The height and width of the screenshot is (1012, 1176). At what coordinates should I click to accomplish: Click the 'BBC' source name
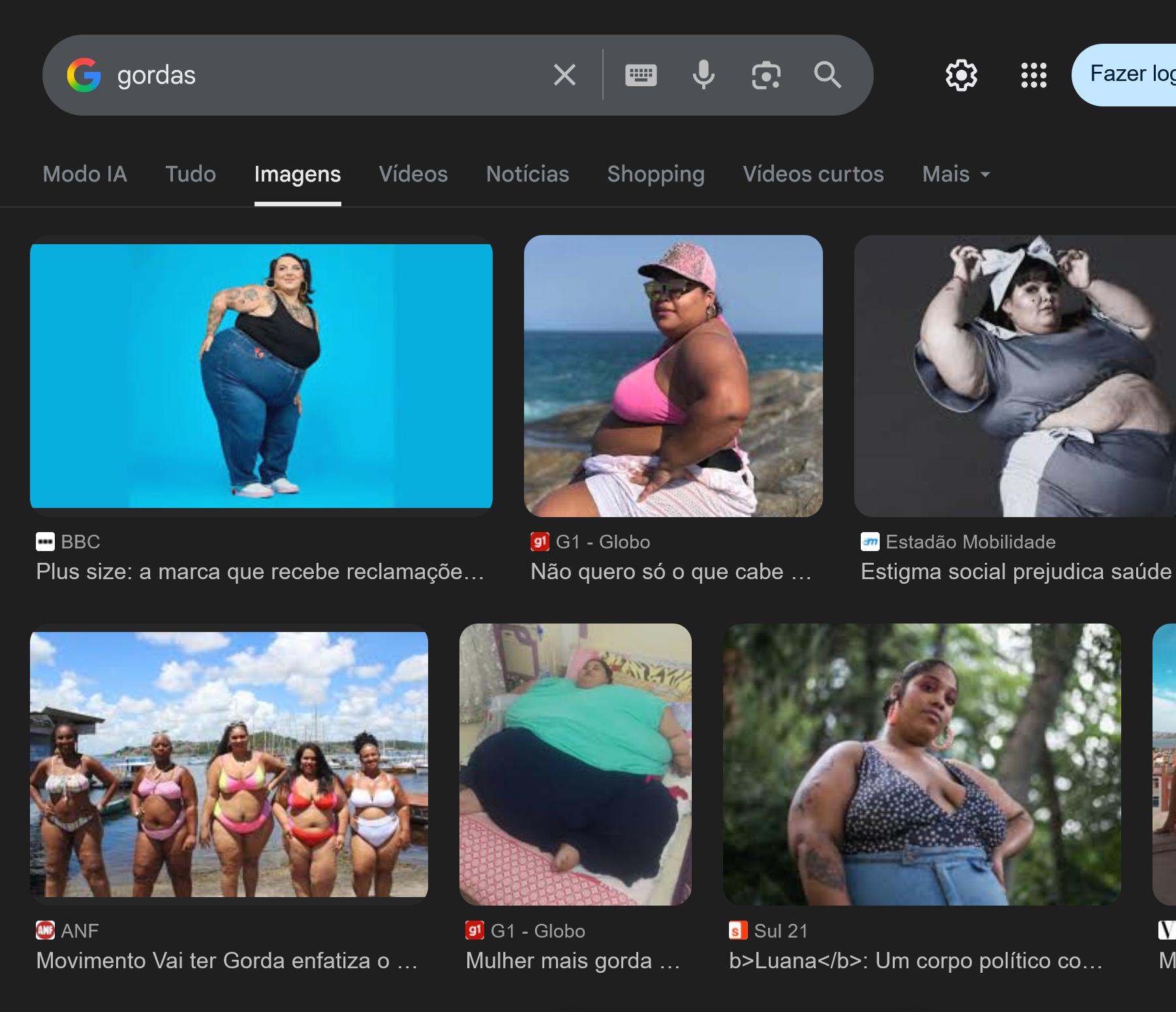pos(80,542)
